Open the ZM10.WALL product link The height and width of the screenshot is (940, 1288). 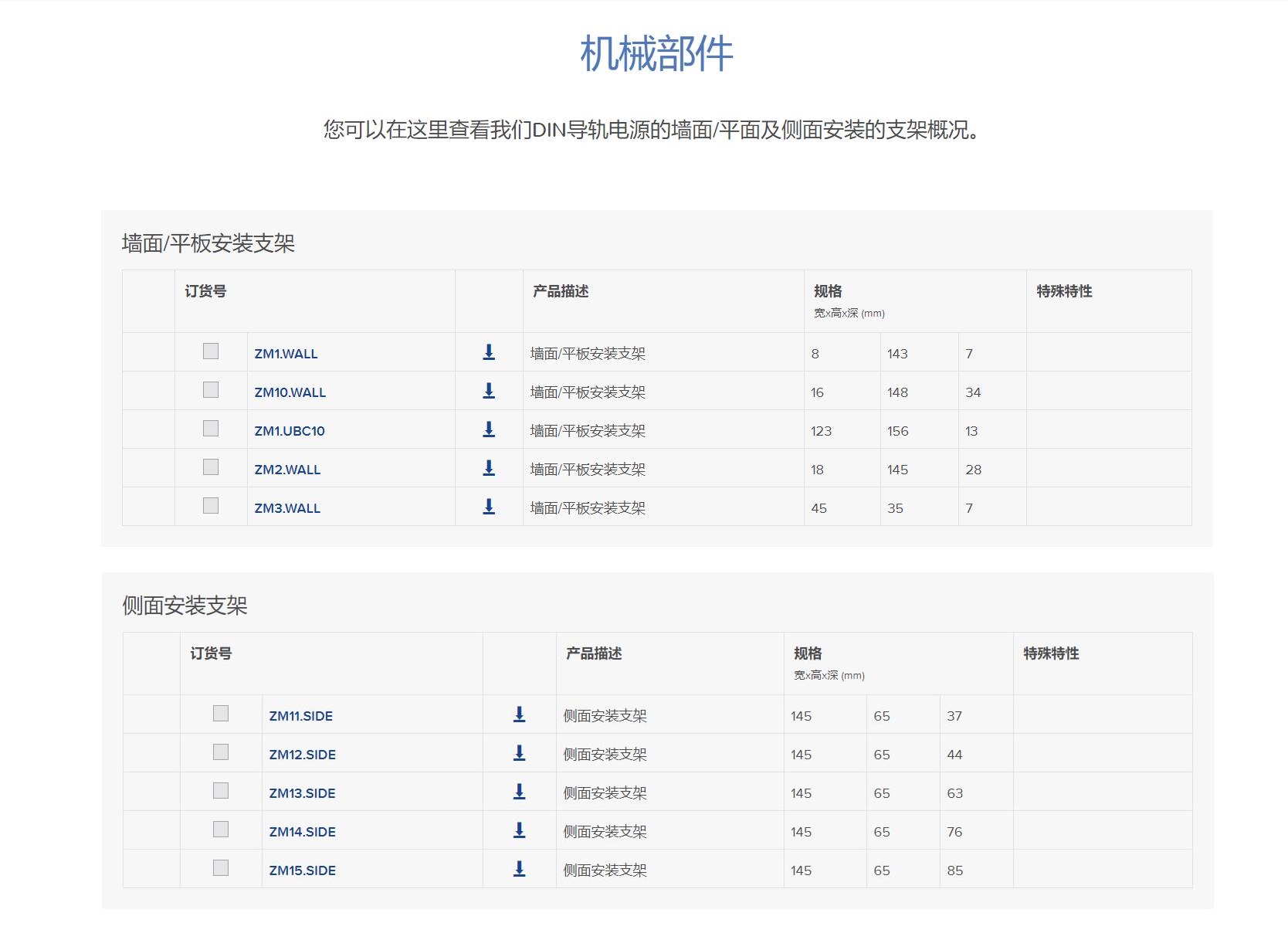(290, 392)
